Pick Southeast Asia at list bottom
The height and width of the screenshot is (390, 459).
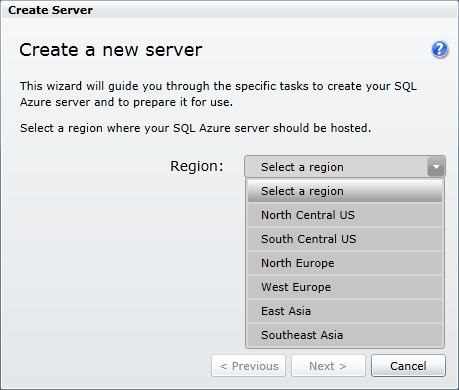(x=345, y=335)
